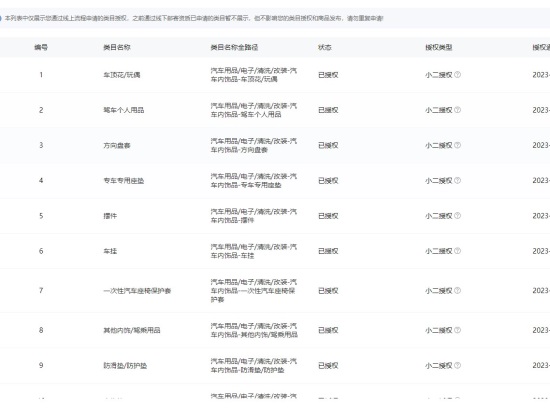Click help icon beside 小二授权 in row 3
The image size is (550, 409).
click(x=457, y=145)
